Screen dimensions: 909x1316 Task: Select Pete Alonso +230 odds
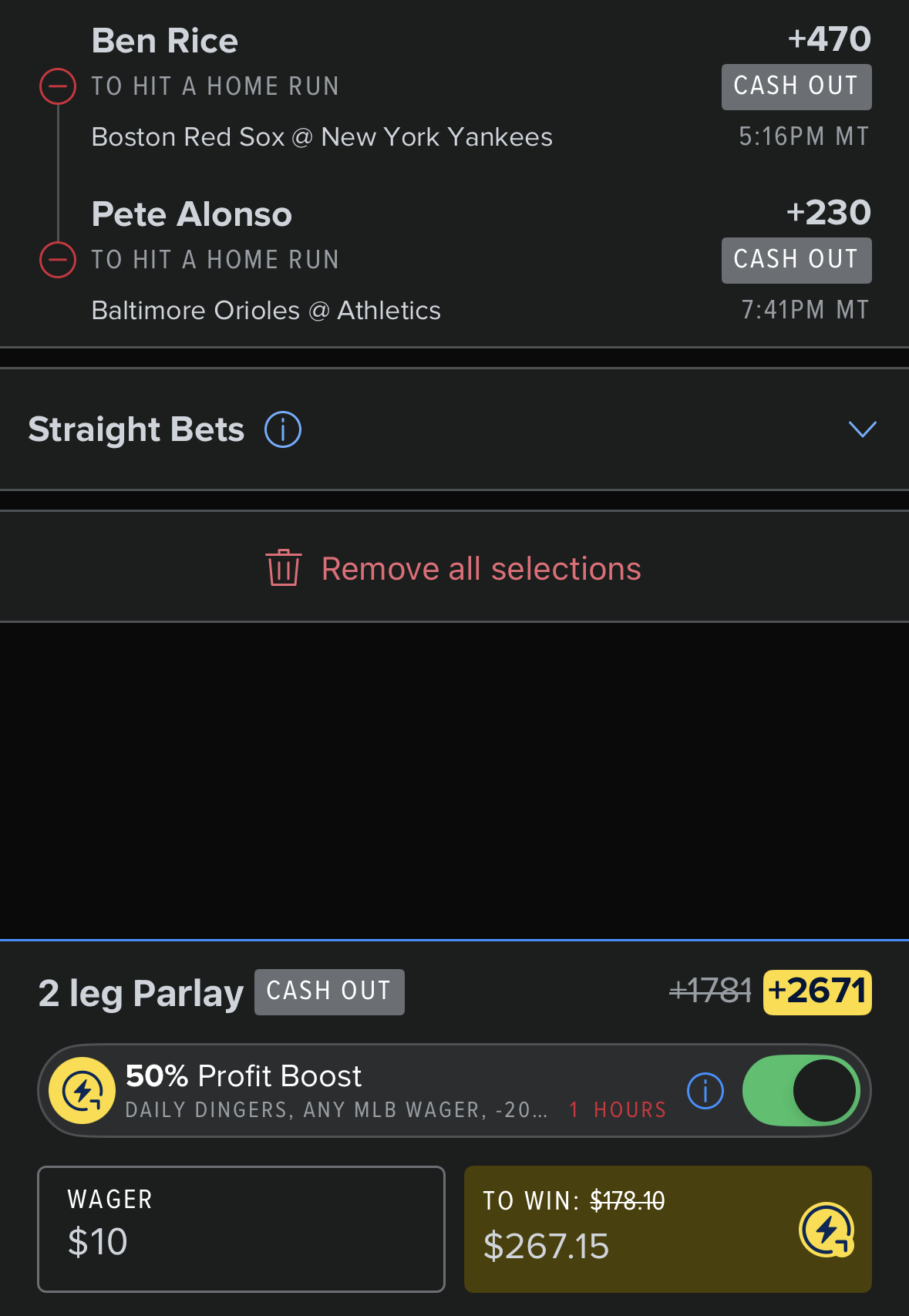coord(829,213)
